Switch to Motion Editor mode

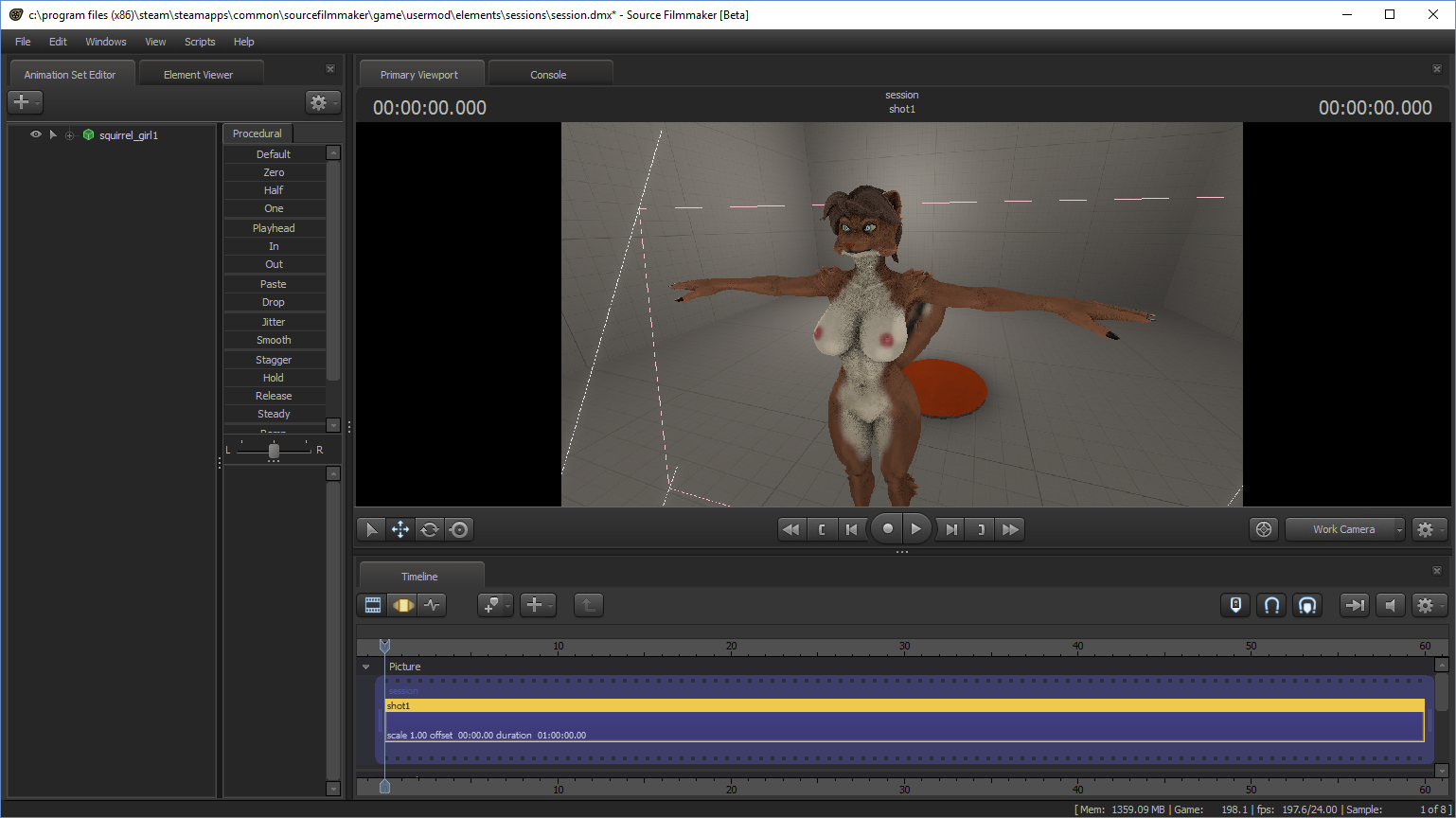pyautogui.click(x=403, y=605)
